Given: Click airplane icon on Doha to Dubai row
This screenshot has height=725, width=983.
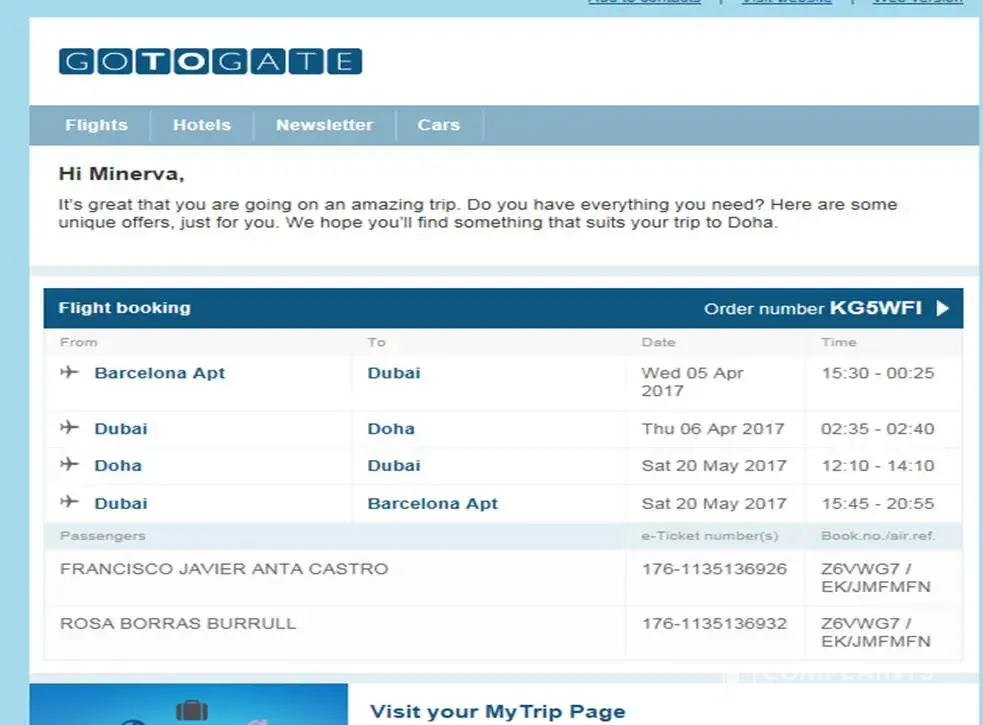Looking at the screenshot, I should (x=69, y=465).
